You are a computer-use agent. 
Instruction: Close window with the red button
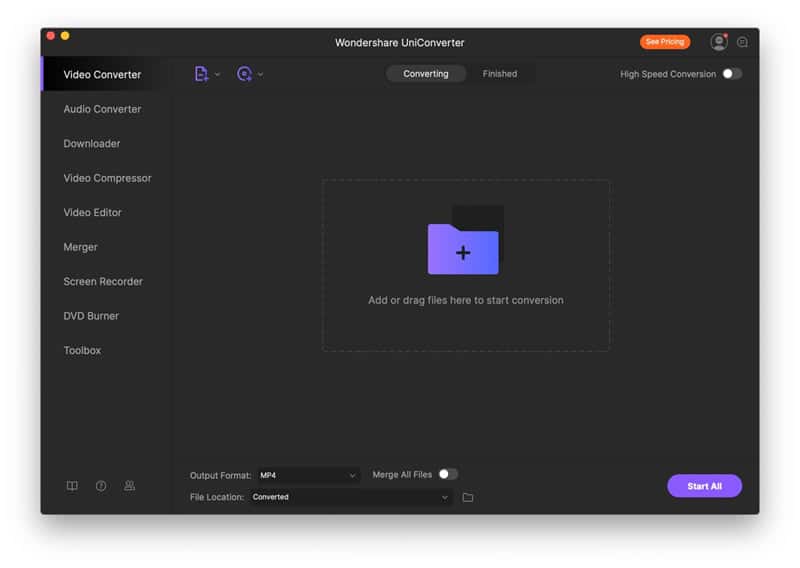51,36
